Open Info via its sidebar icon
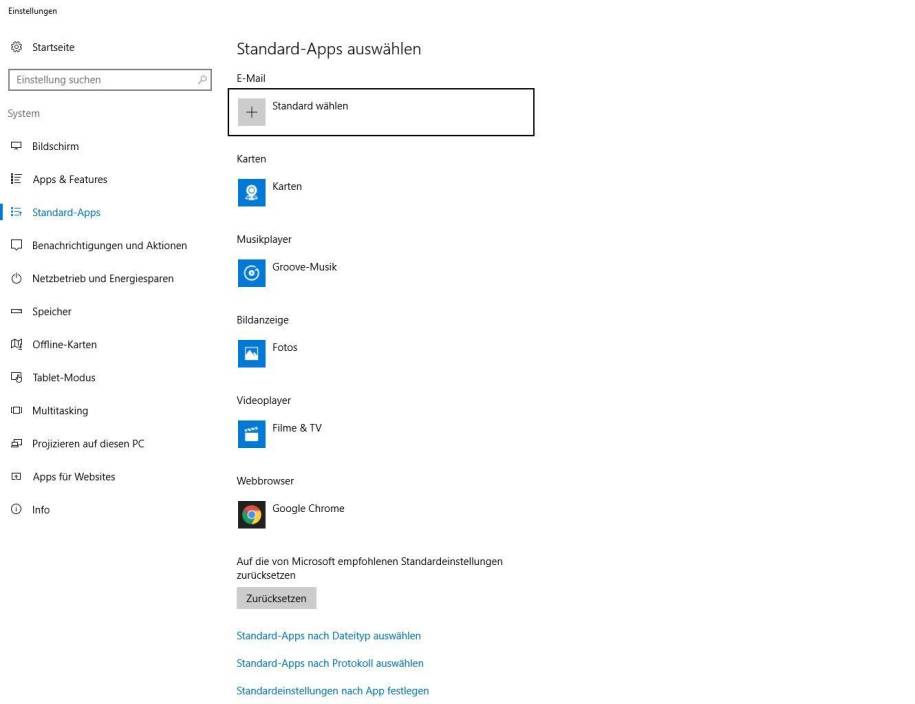 point(18,509)
